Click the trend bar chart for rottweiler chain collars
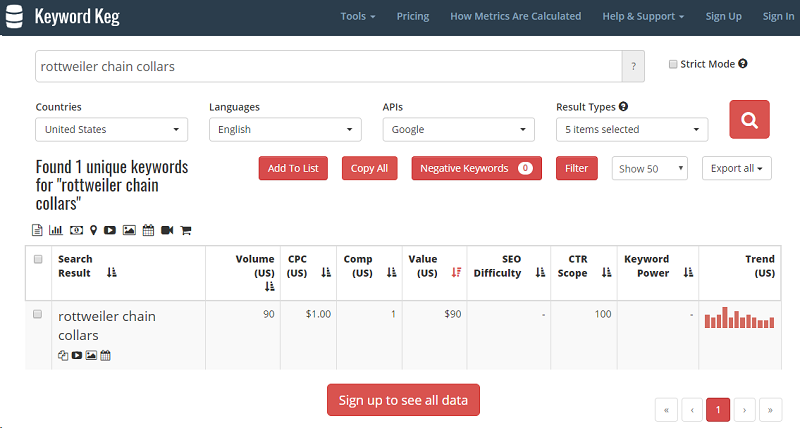The width and height of the screenshot is (800, 428). click(x=739, y=317)
